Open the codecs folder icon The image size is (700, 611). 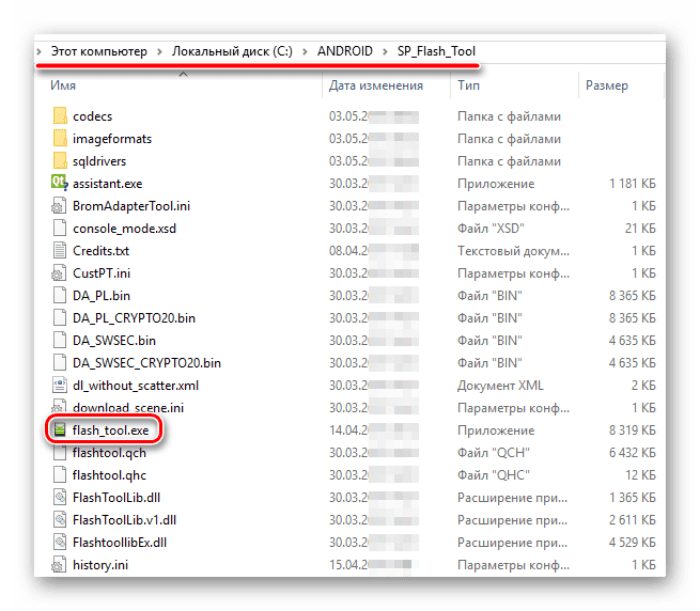pyautogui.click(x=60, y=116)
